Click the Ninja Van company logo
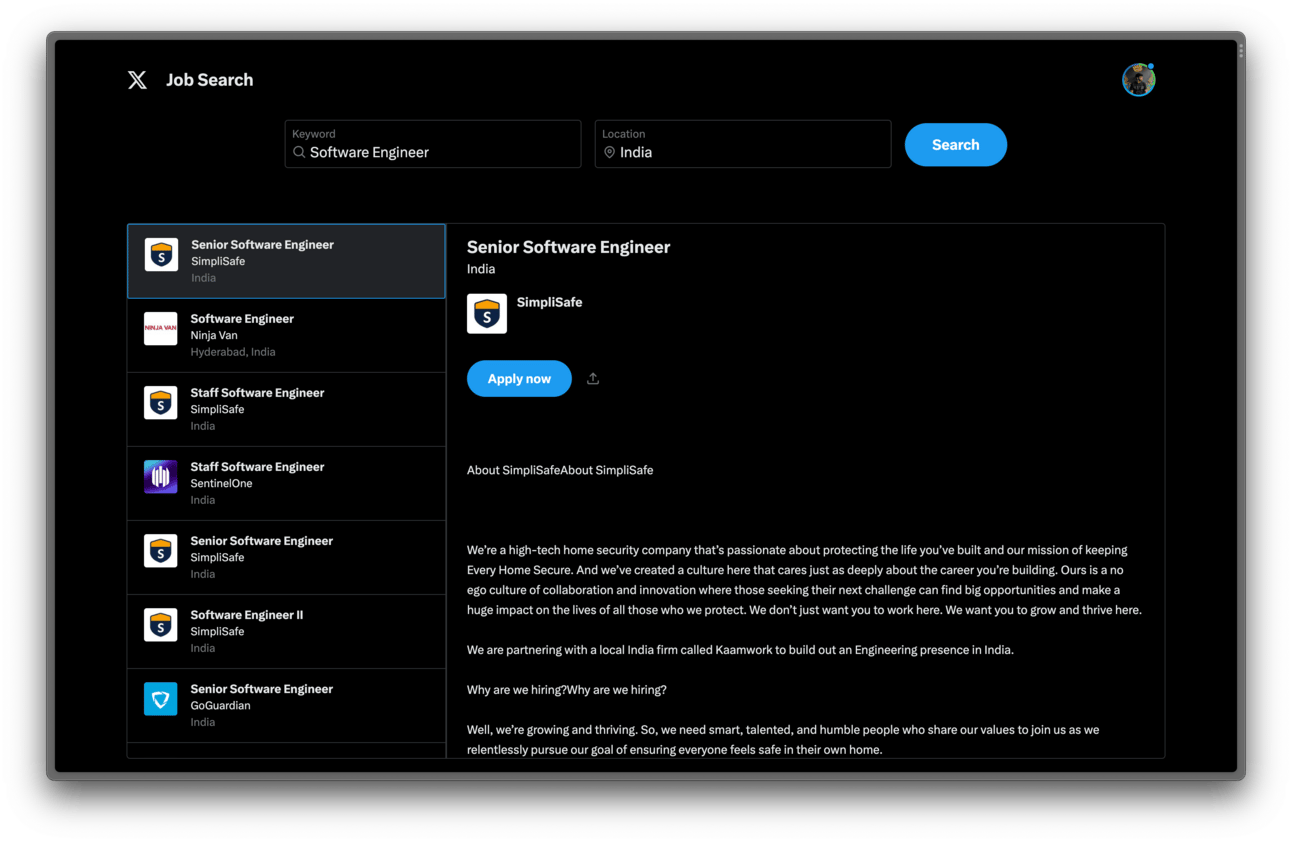Image resolution: width=1292 pixels, height=842 pixels. point(161,329)
